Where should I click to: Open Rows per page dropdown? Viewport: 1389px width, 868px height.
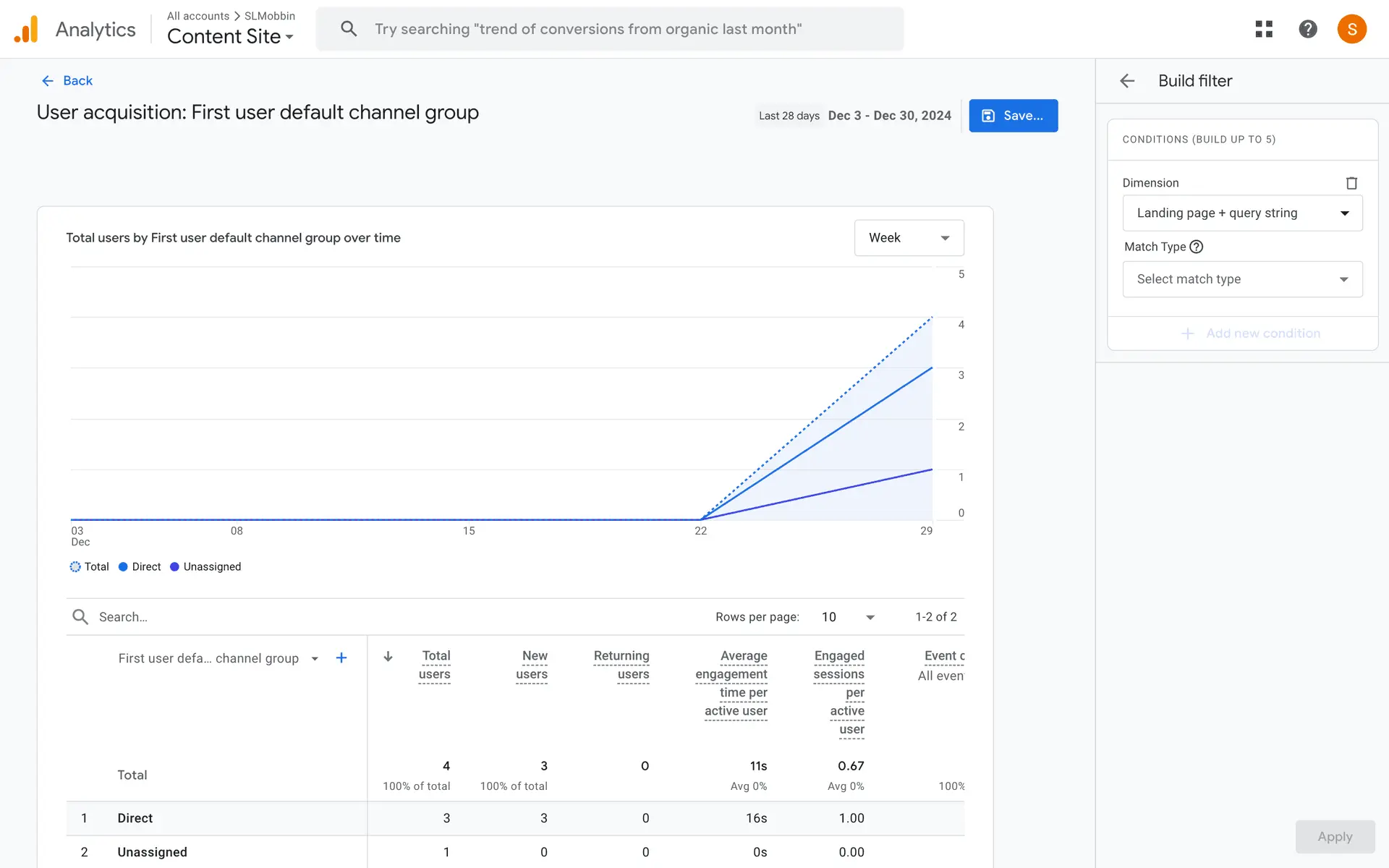point(848,617)
